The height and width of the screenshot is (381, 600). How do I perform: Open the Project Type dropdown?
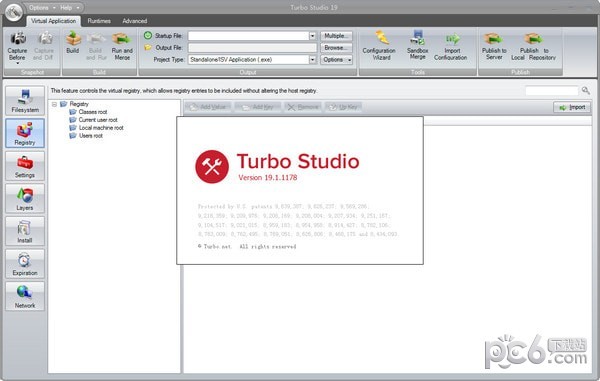point(313,60)
